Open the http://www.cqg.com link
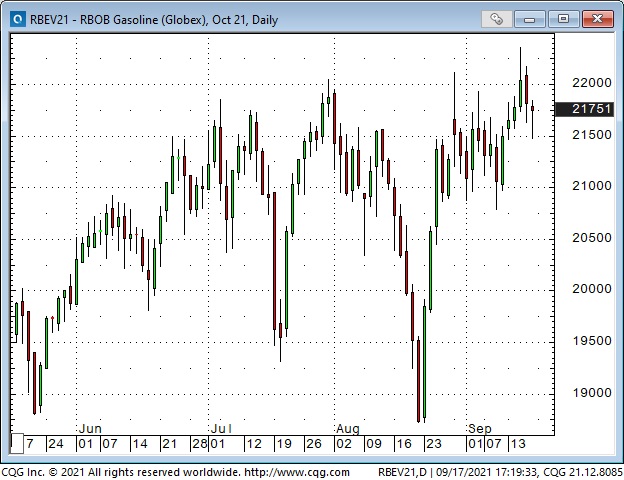624x480 pixels. [x=297, y=472]
